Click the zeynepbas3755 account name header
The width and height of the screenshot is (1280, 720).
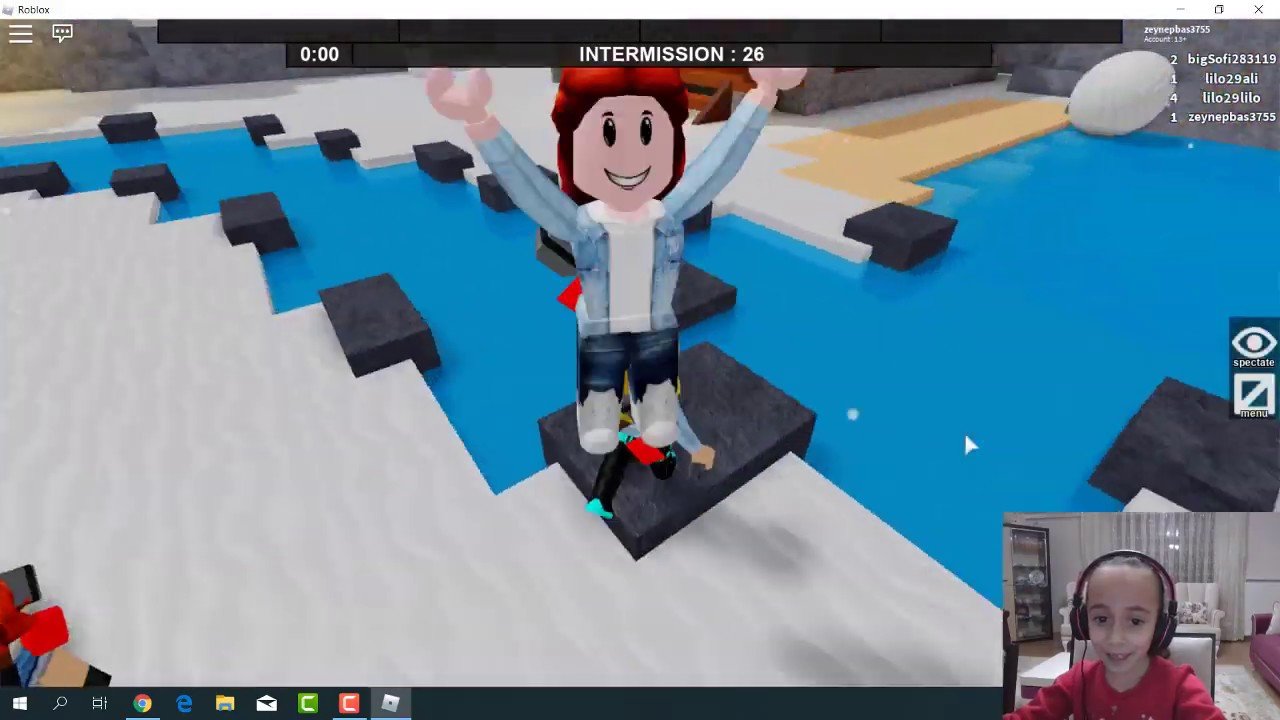(x=1176, y=30)
